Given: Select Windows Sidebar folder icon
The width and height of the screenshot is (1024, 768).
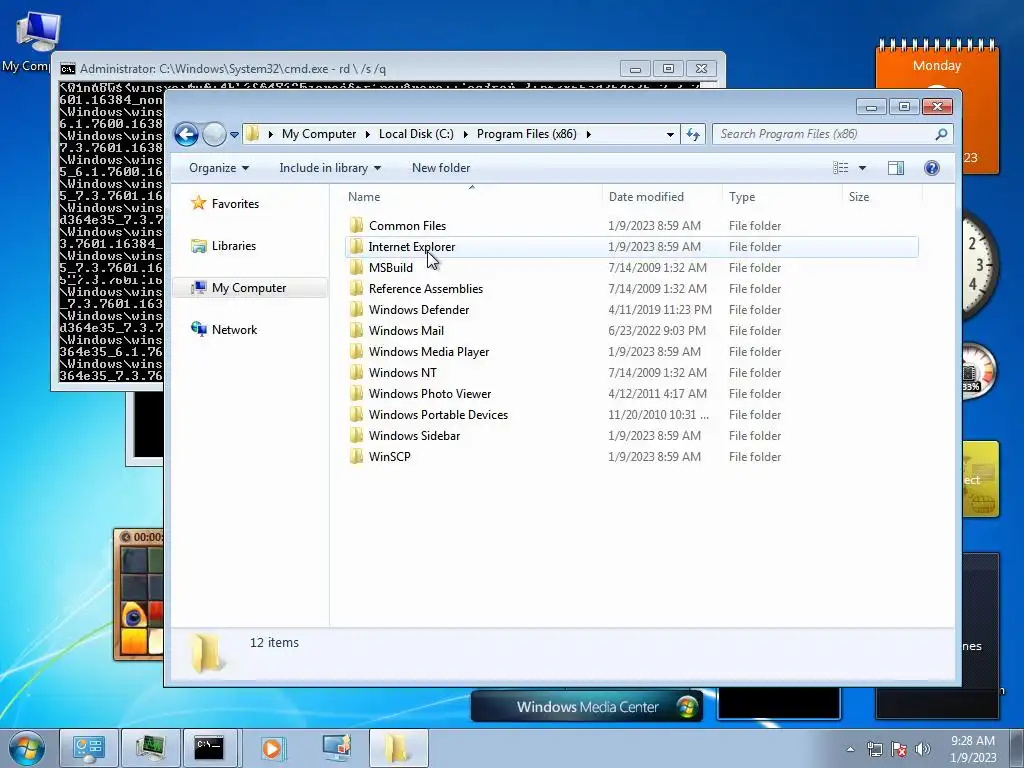Looking at the screenshot, I should (x=357, y=436).
